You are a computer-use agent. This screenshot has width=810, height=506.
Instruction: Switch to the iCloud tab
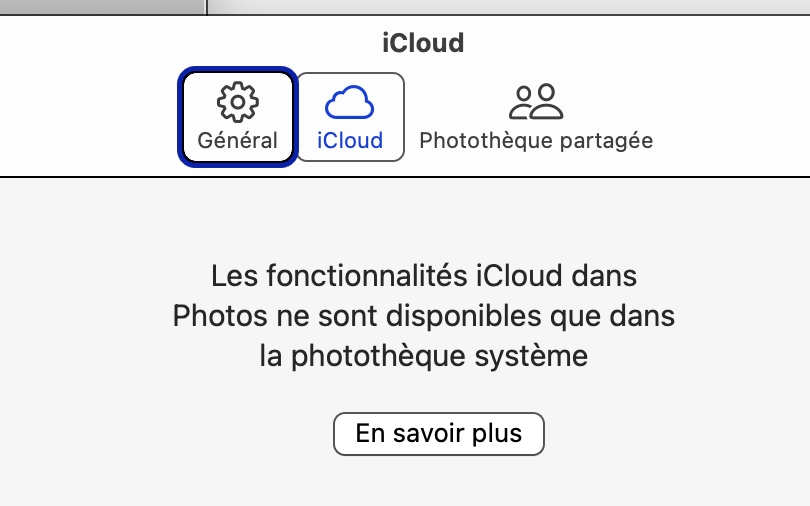350,117
